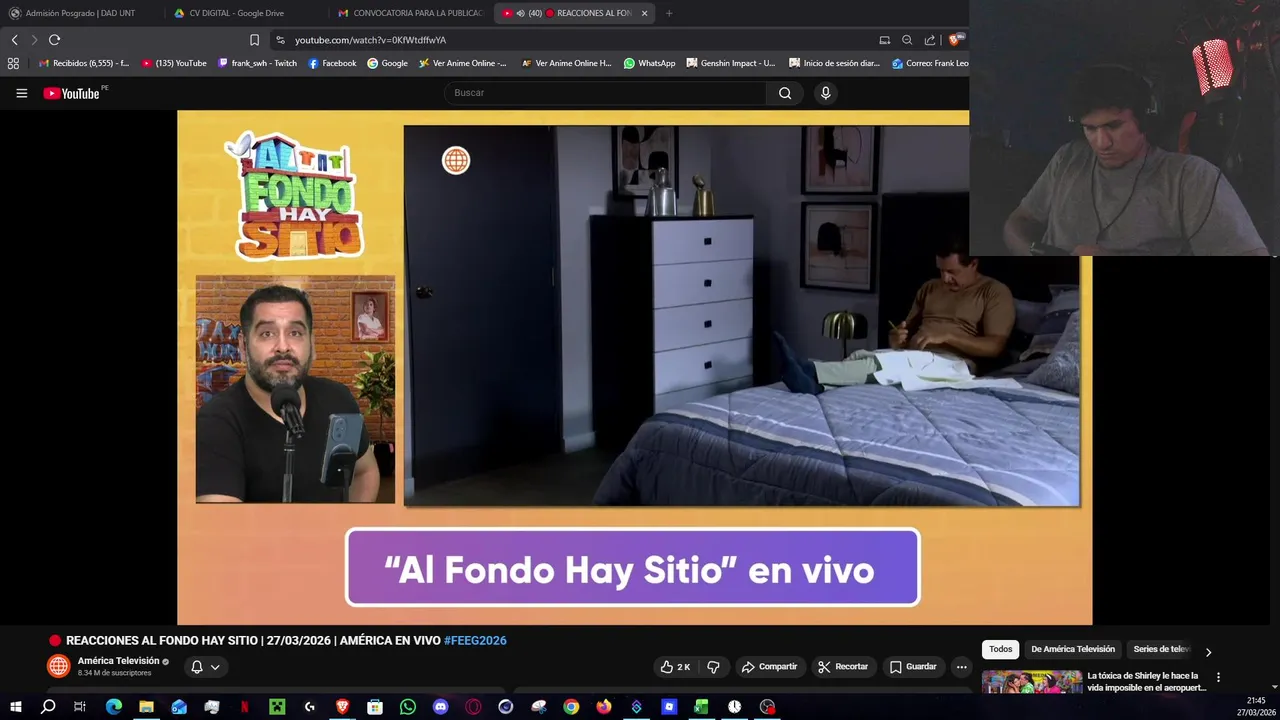Screen dimensions: 1280x720
Task: Select the Todos filter chip
Action: (1001, 649)
